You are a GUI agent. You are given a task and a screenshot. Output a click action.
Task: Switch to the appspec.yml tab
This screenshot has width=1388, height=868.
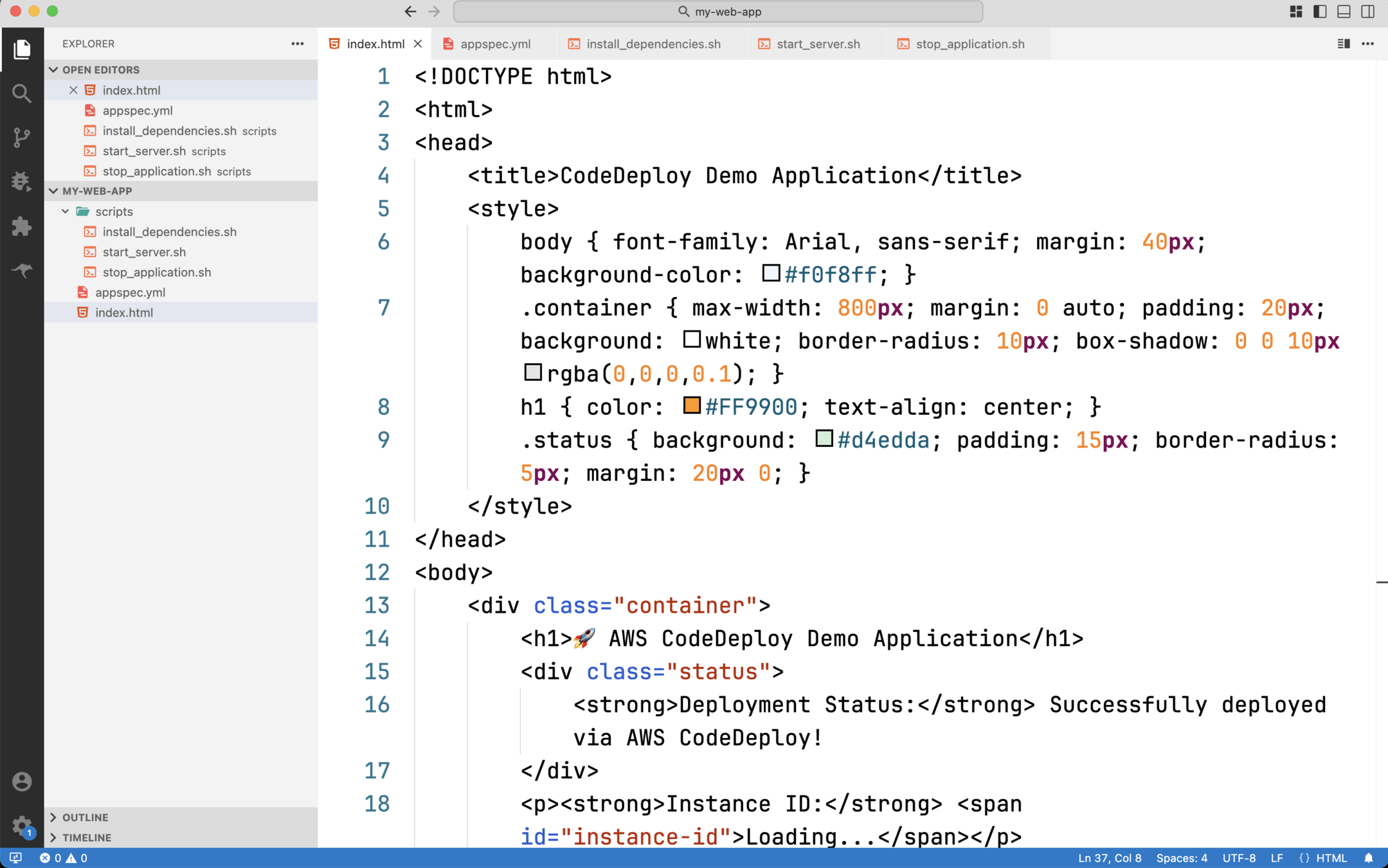[x=494, y=44]
